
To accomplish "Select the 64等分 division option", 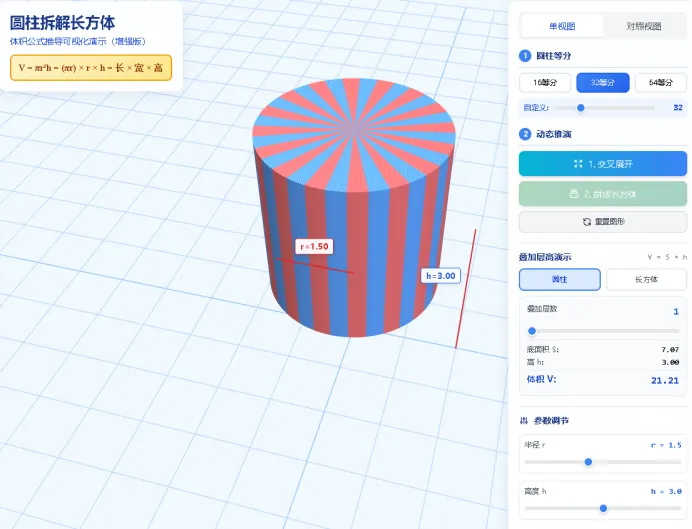I will (661, 83).
